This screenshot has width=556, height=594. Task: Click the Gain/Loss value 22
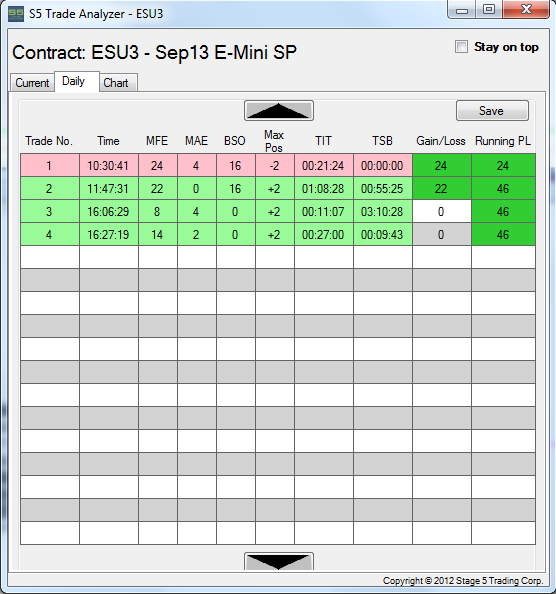tap(442, 188)
